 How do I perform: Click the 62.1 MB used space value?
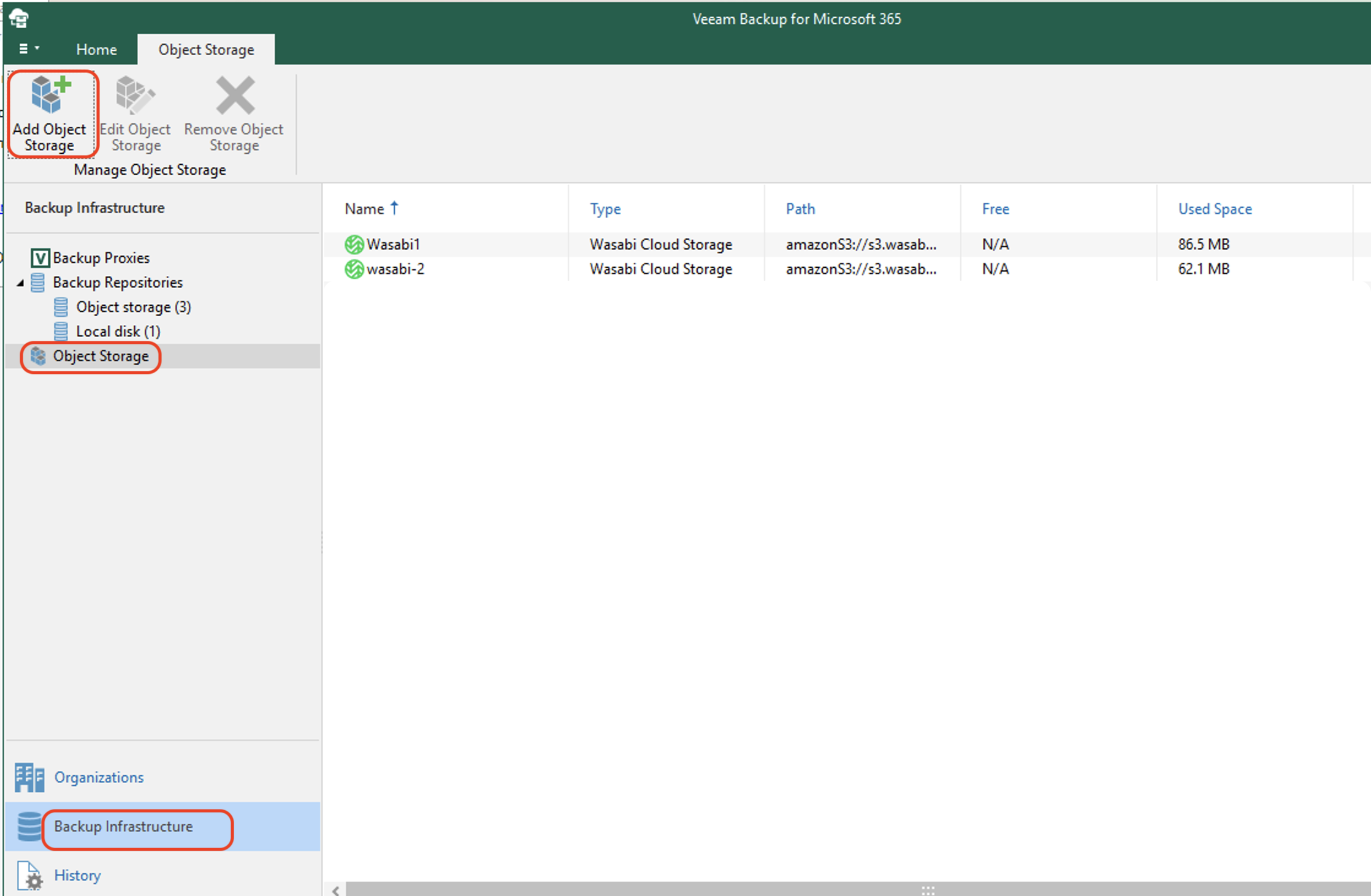(x=1204, y=269)
